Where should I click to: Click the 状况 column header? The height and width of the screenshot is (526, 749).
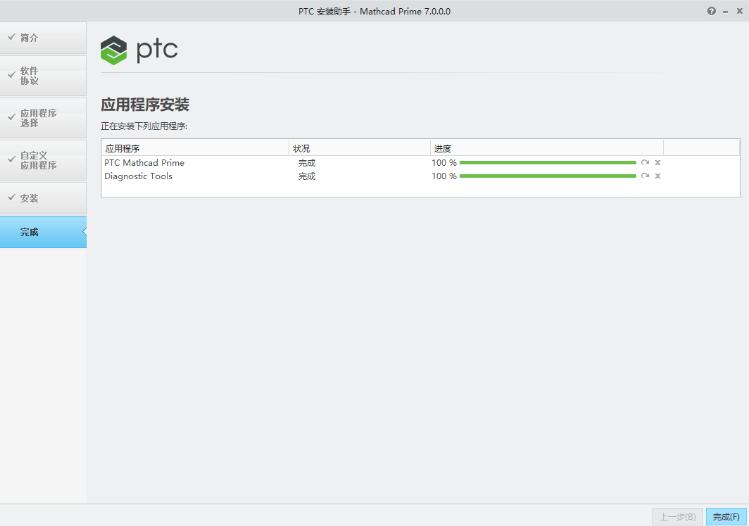click(x=360, y=148)
